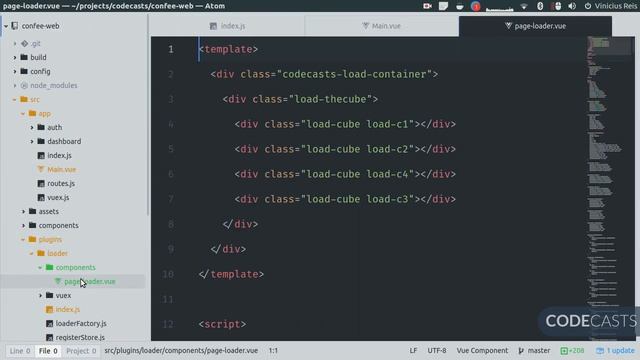Click the Vue icon on page-loader.vue tab

pos(508,26)
